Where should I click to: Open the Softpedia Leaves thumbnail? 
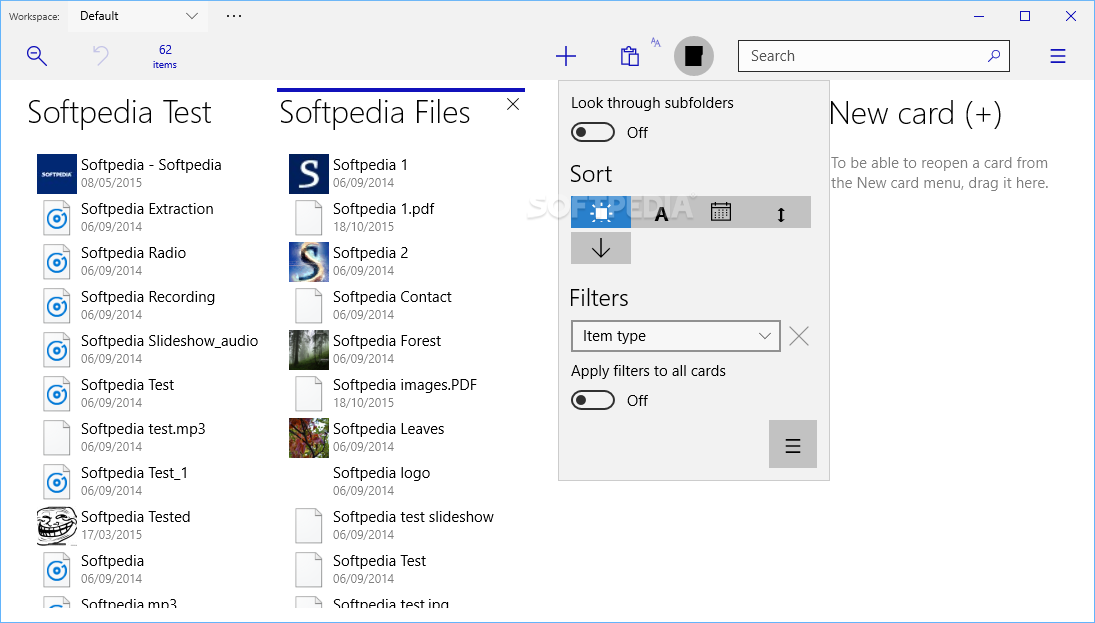(309, 437)
